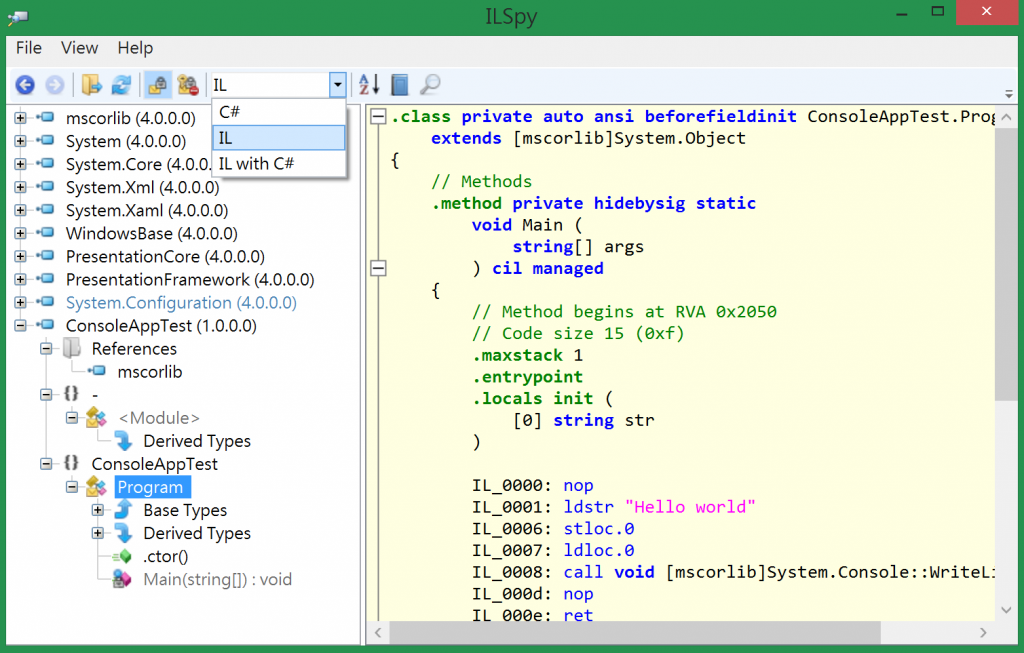Click the horizontal scrollbar in code view

635,632
